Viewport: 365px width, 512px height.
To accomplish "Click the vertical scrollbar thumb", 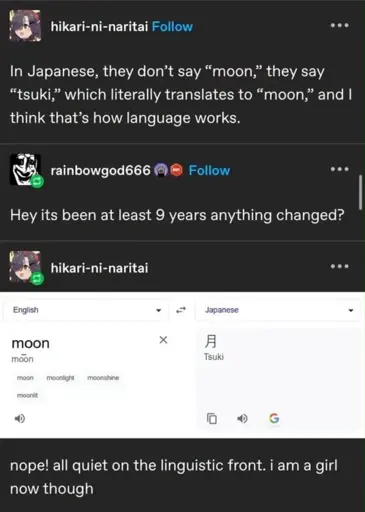I will [360, 193].
